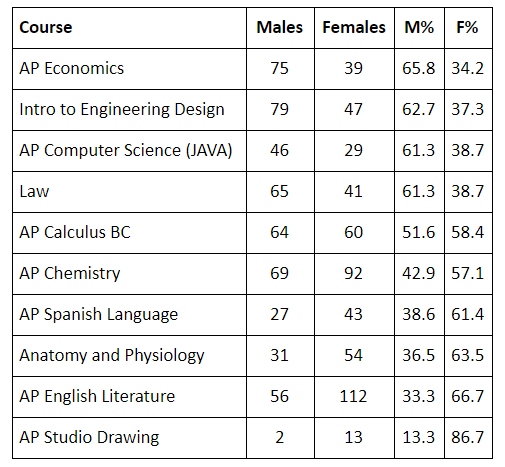Click the AP Studio Drawing cell
The height and width of the screenshot is (467, 505).
coord(129,438)
